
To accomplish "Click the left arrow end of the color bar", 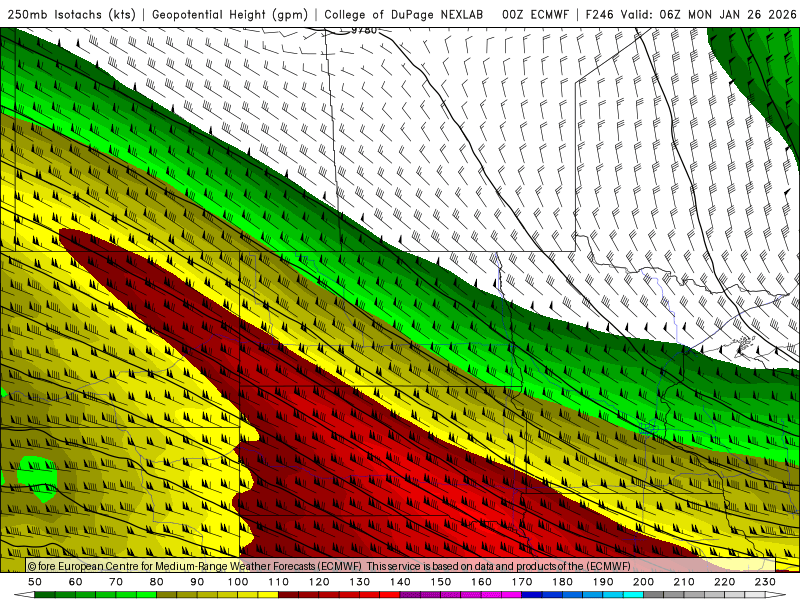I will coord(24,595).
